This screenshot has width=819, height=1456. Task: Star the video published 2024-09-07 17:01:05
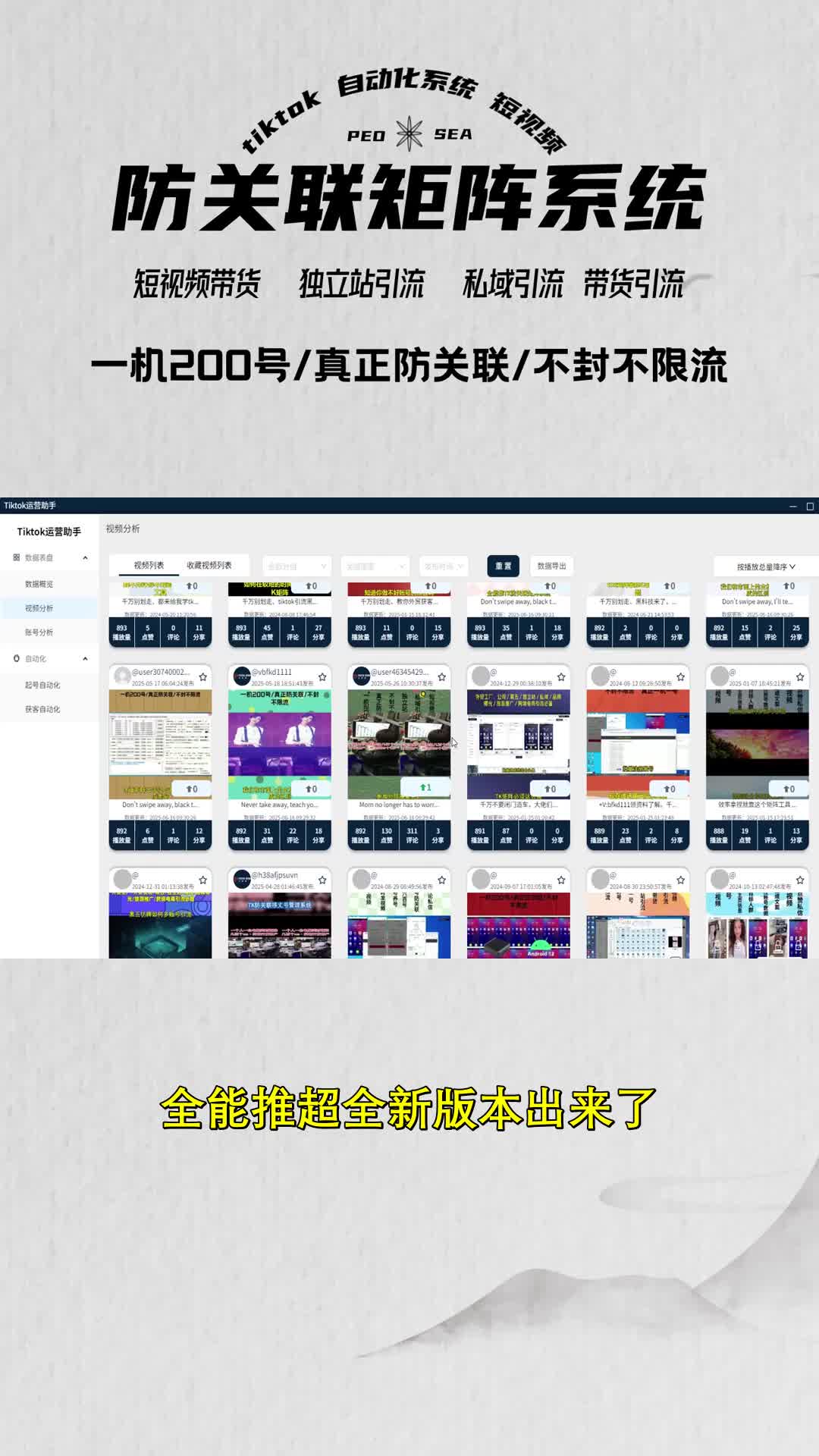[561, 880]
